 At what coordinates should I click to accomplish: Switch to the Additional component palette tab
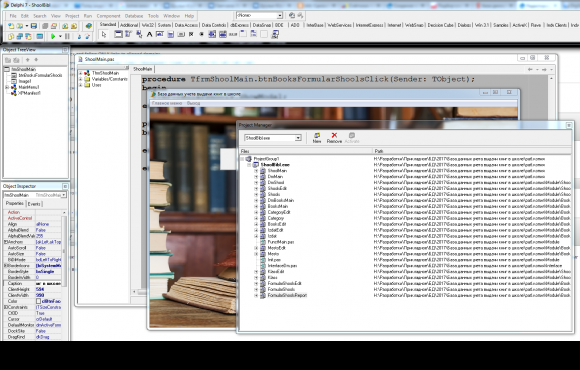click(129, 25)
